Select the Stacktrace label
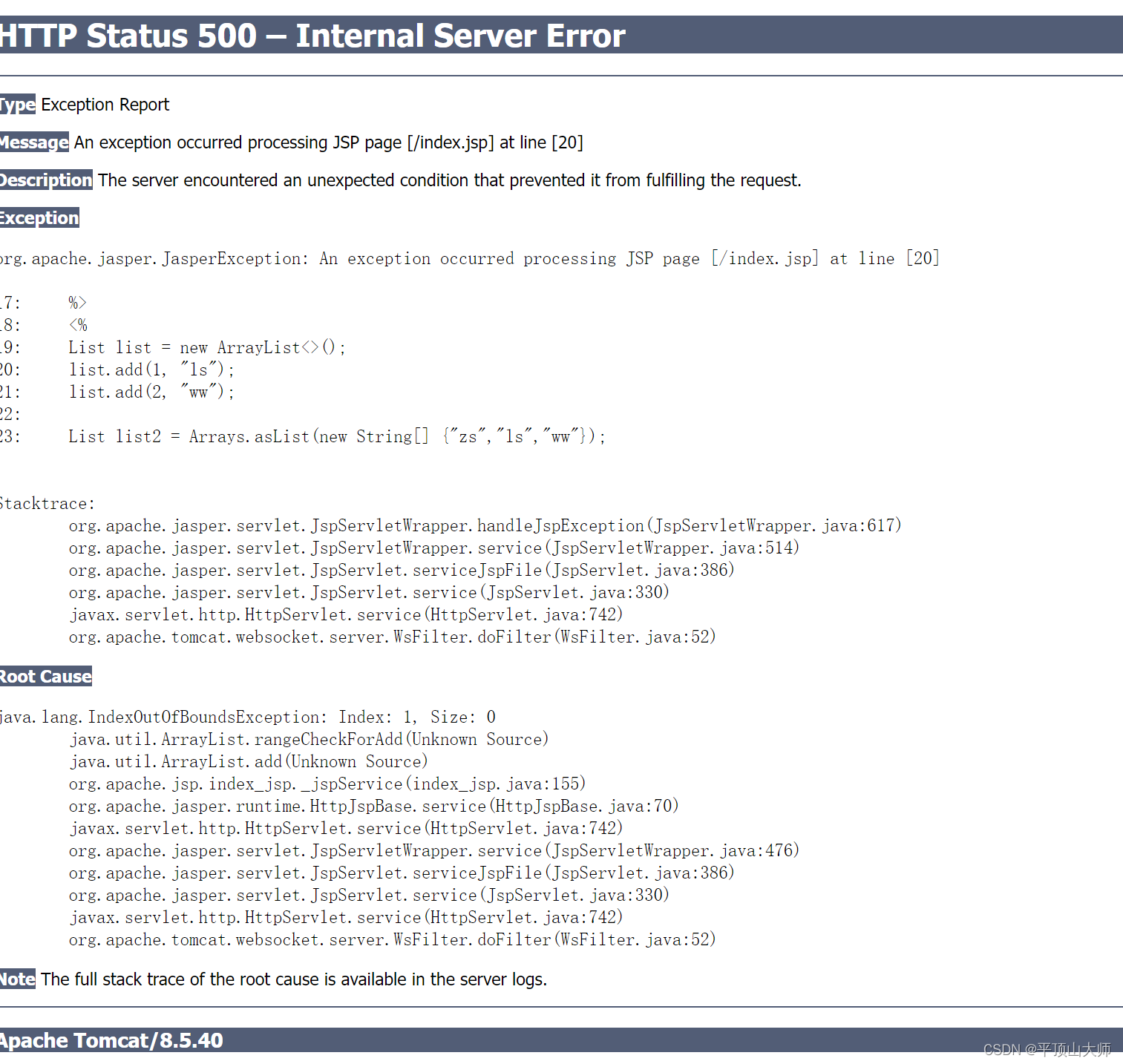The image size is (1123, 1064). coord(46,503)
